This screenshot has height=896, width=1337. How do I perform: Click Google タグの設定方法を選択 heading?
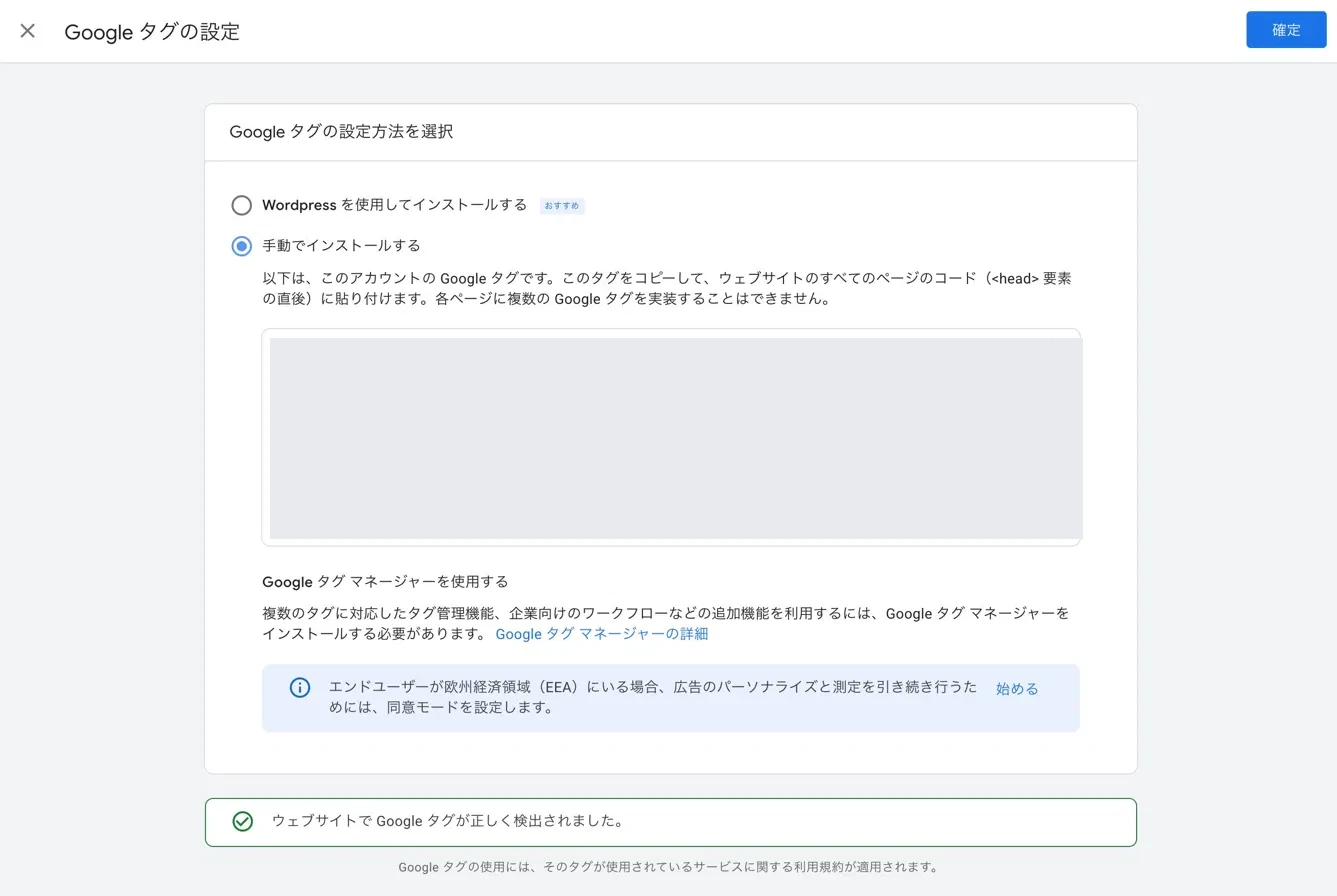[x=341, y=132]
